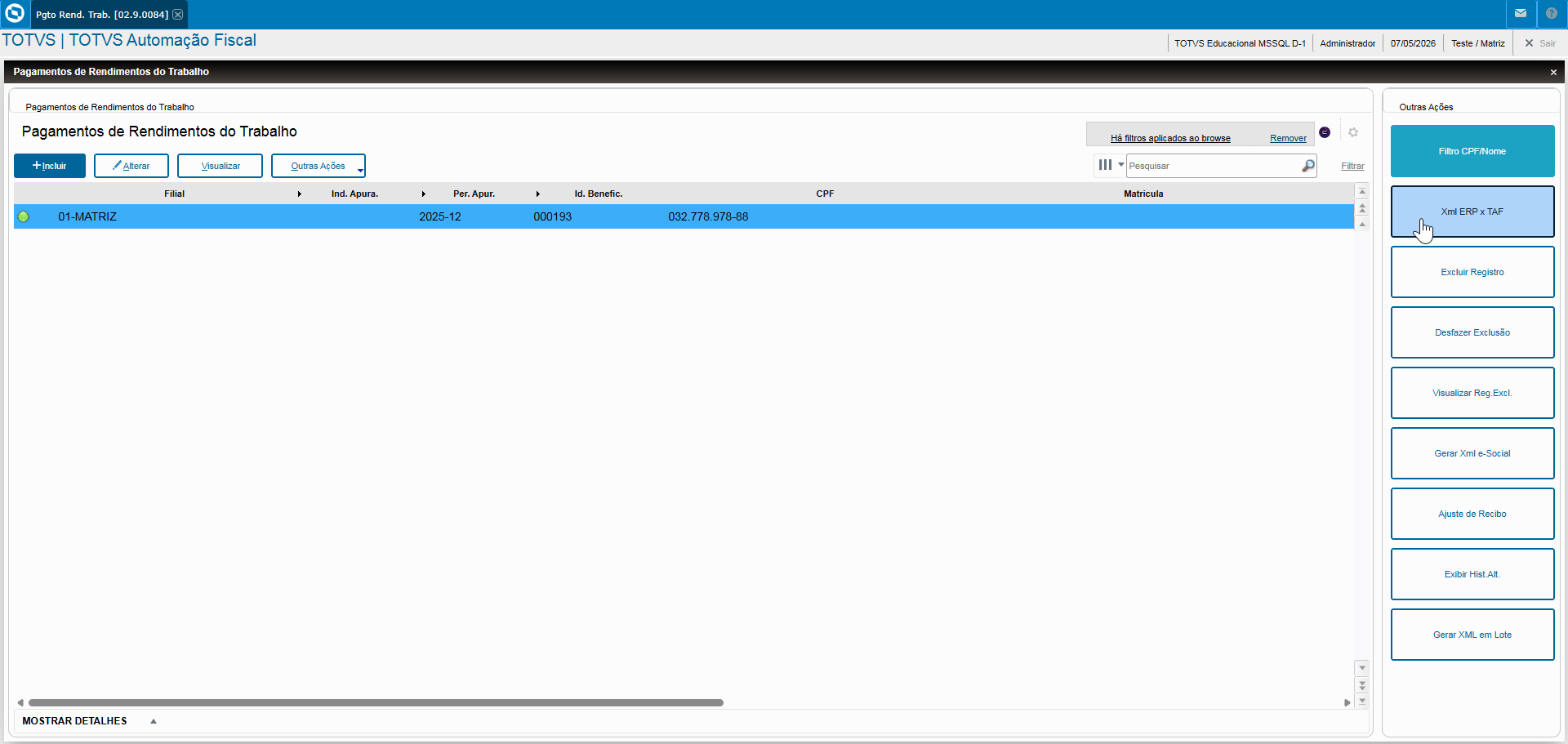The height and width of the screenshot is (744, 1568).
Task: Select the CPF 032.778.978-88 cell
Action: [708, 216]
